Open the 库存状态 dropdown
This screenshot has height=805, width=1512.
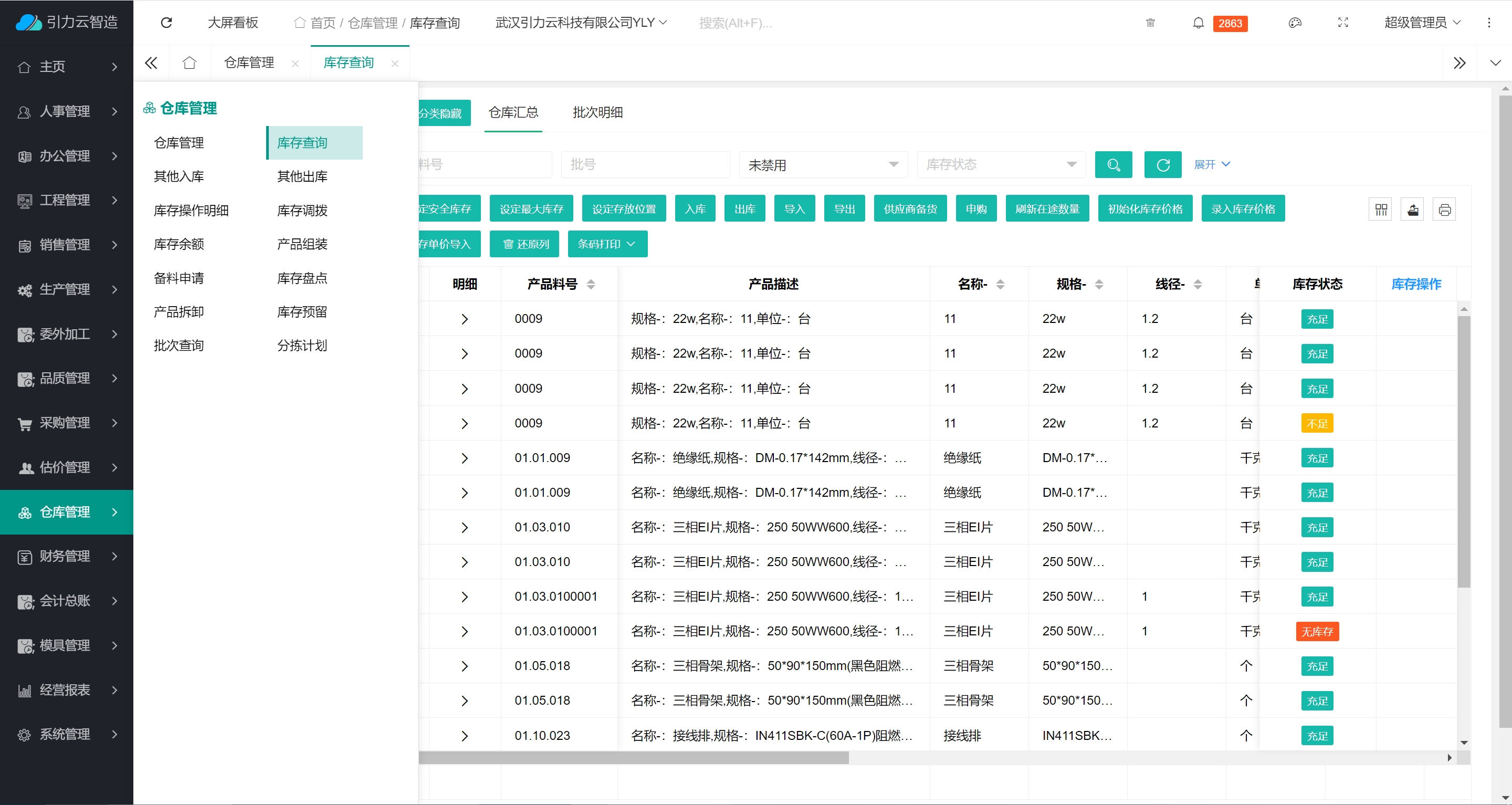point(1001,165)
